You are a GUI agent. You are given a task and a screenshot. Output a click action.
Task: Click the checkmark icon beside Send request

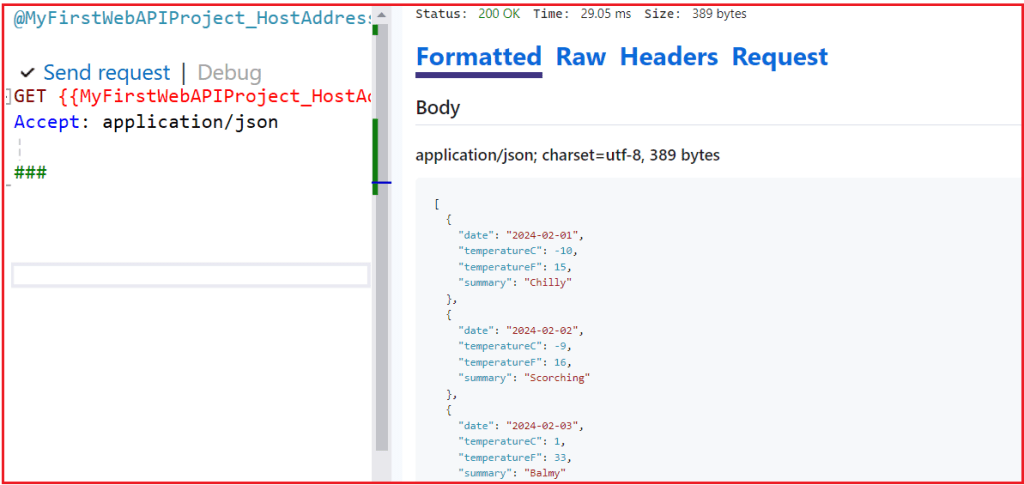point(27,72)
